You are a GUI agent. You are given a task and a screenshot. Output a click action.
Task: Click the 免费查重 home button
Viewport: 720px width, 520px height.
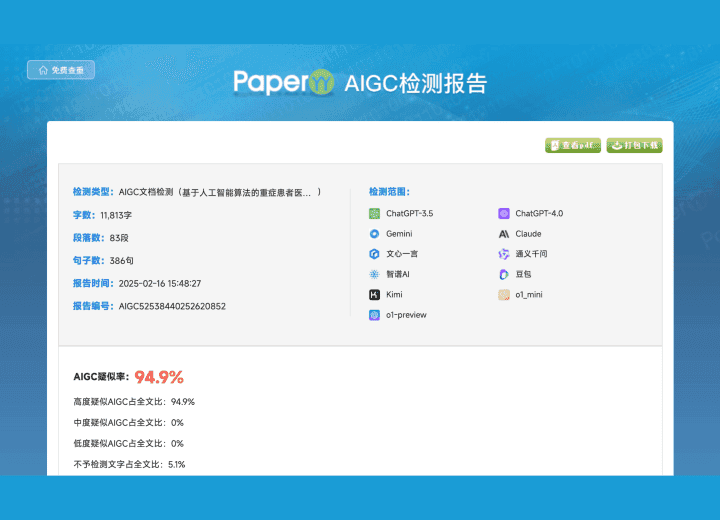(x=61, y=70)
